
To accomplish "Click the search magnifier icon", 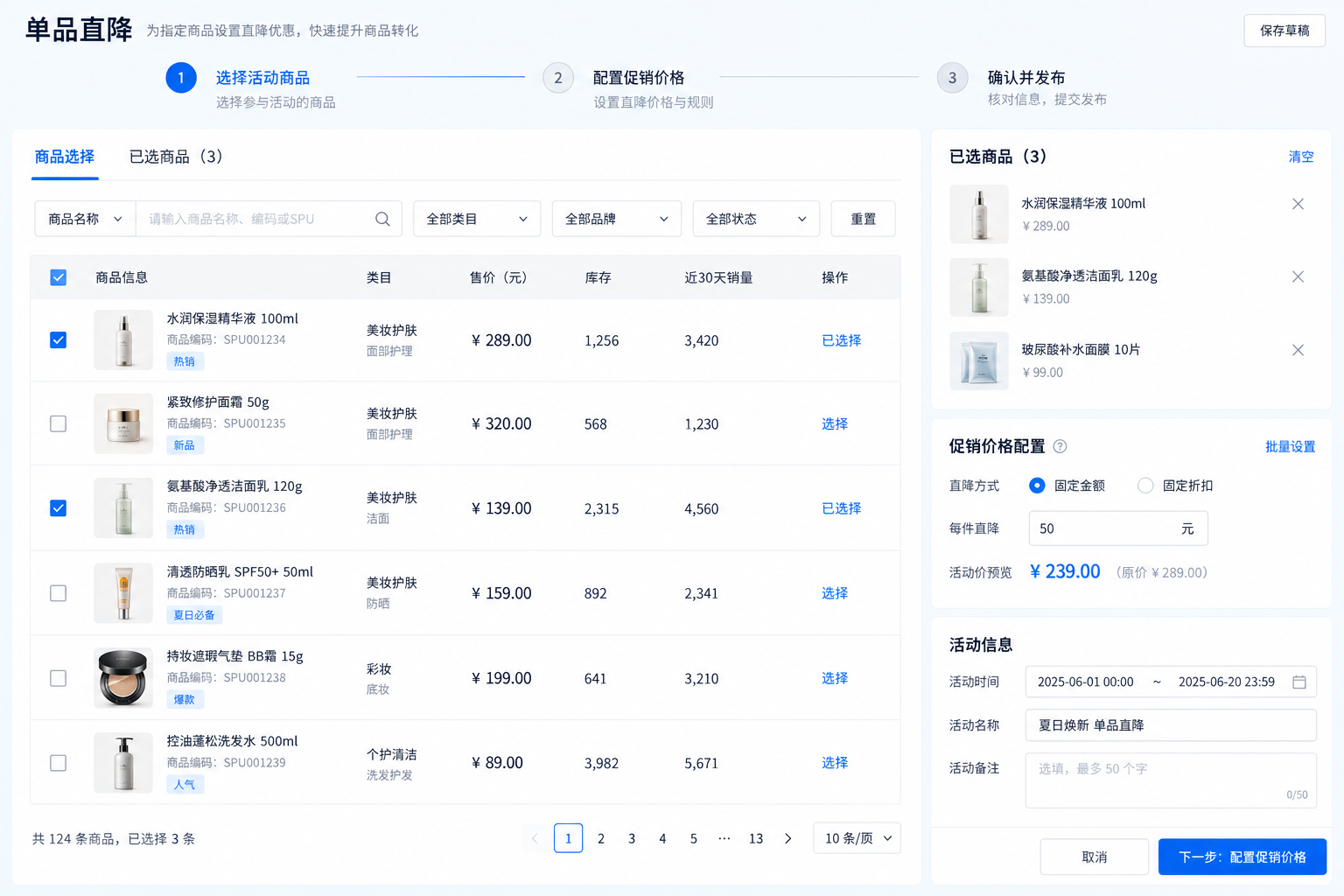I will click(382, 219).
